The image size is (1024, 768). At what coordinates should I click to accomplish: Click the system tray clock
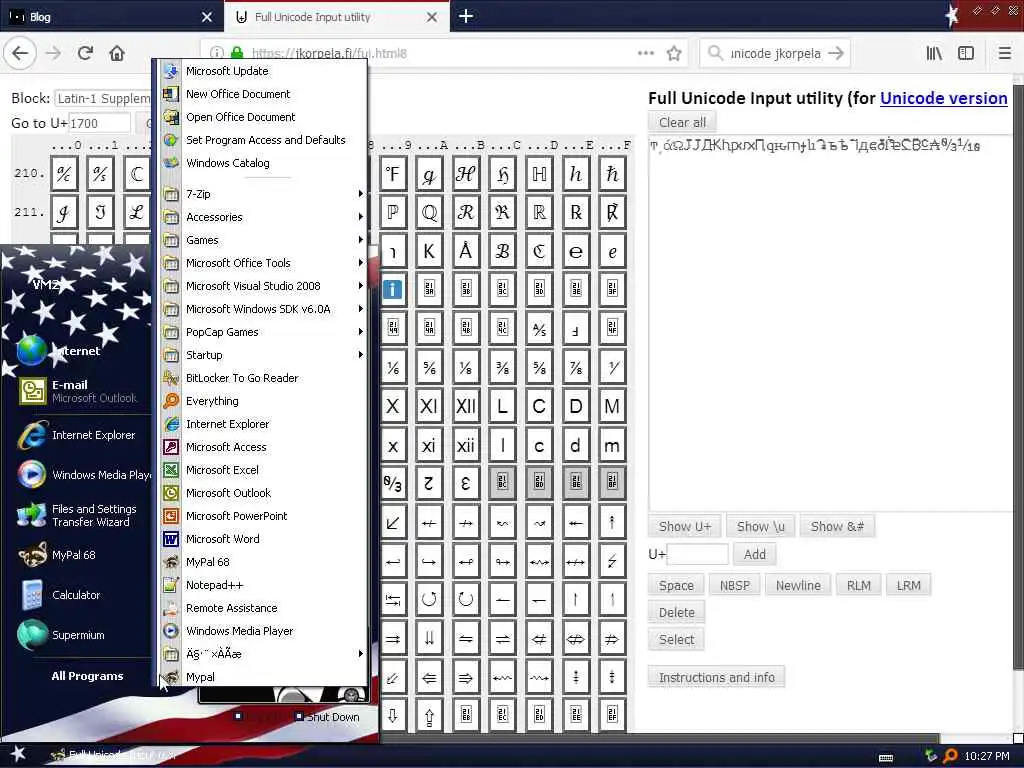(x=987, y=756)
